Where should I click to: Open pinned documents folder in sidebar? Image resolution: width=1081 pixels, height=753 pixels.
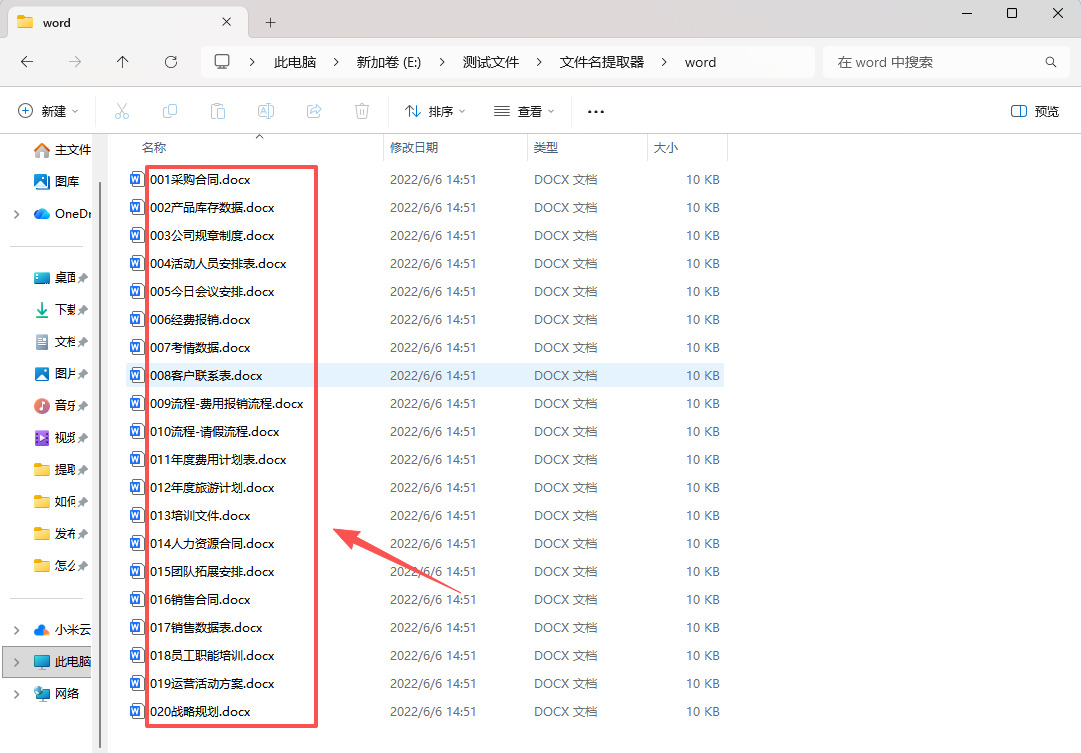(61, 341)
